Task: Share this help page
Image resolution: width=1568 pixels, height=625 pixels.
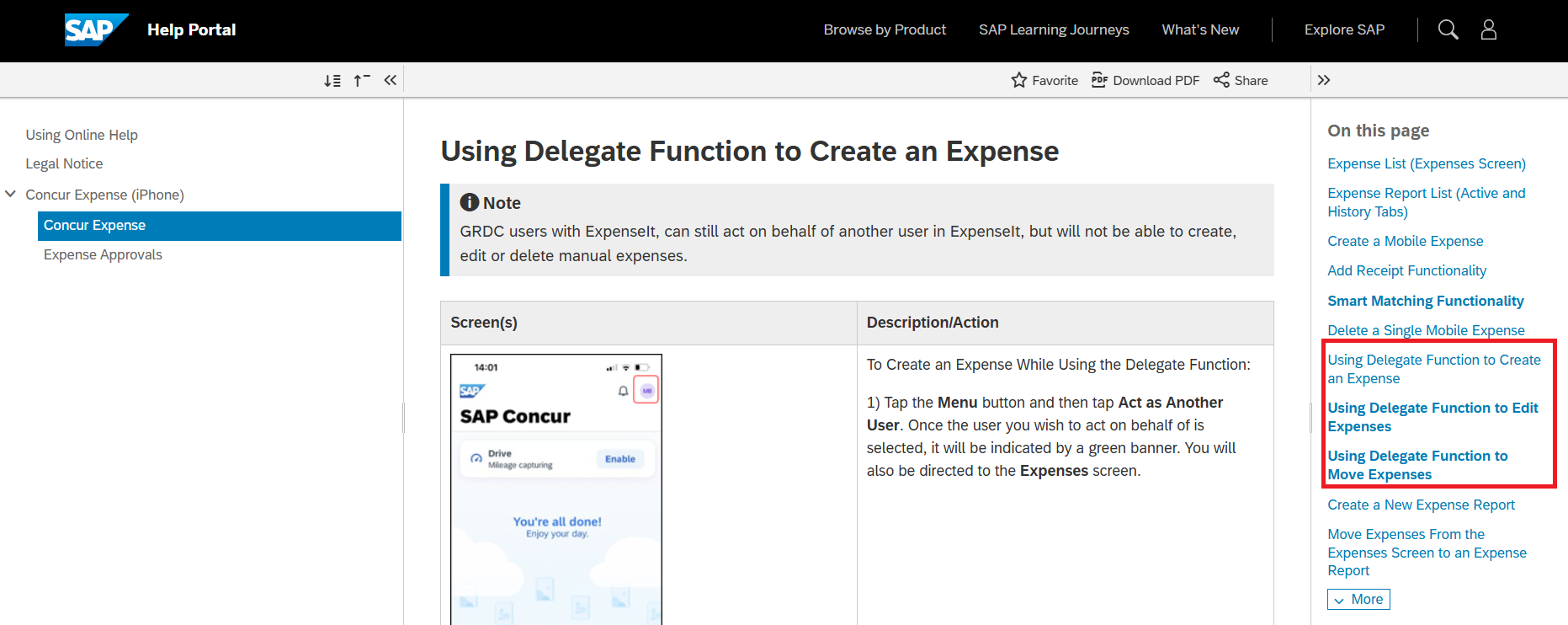Action: pyautogui.click(x=1241, y=81)
